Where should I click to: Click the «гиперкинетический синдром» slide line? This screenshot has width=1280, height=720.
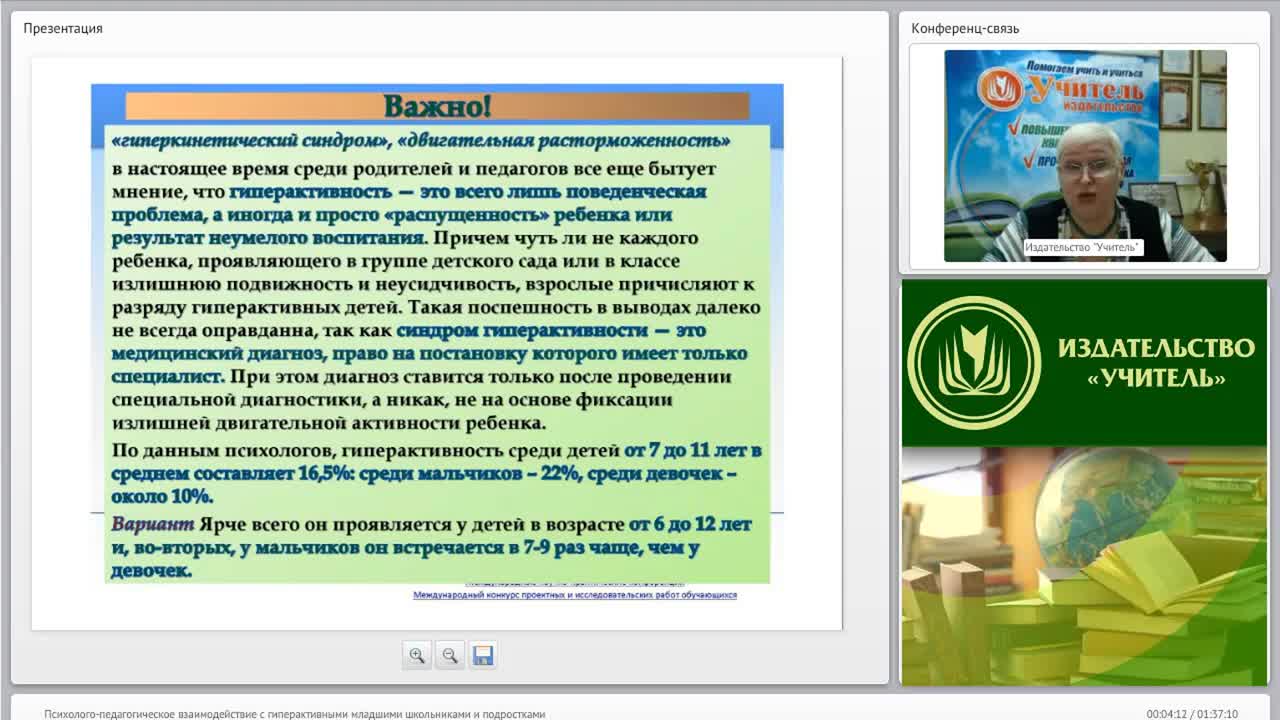[x=421, y=140]
